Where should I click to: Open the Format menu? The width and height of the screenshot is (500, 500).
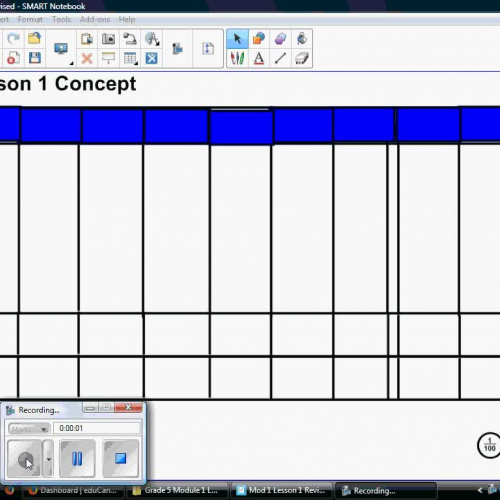click(x=30, y=20)
